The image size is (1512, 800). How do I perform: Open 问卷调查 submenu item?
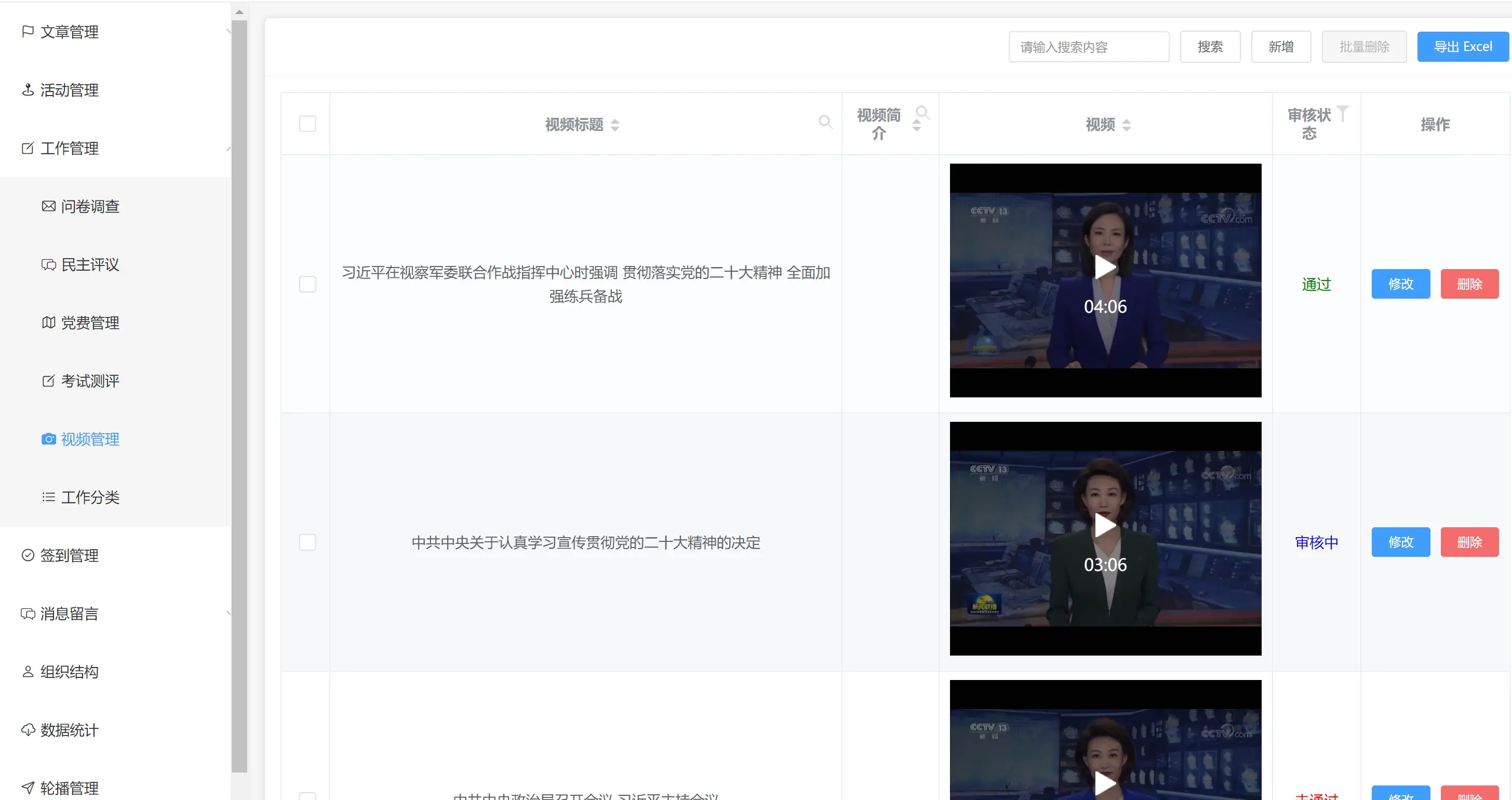pos(90,206)
